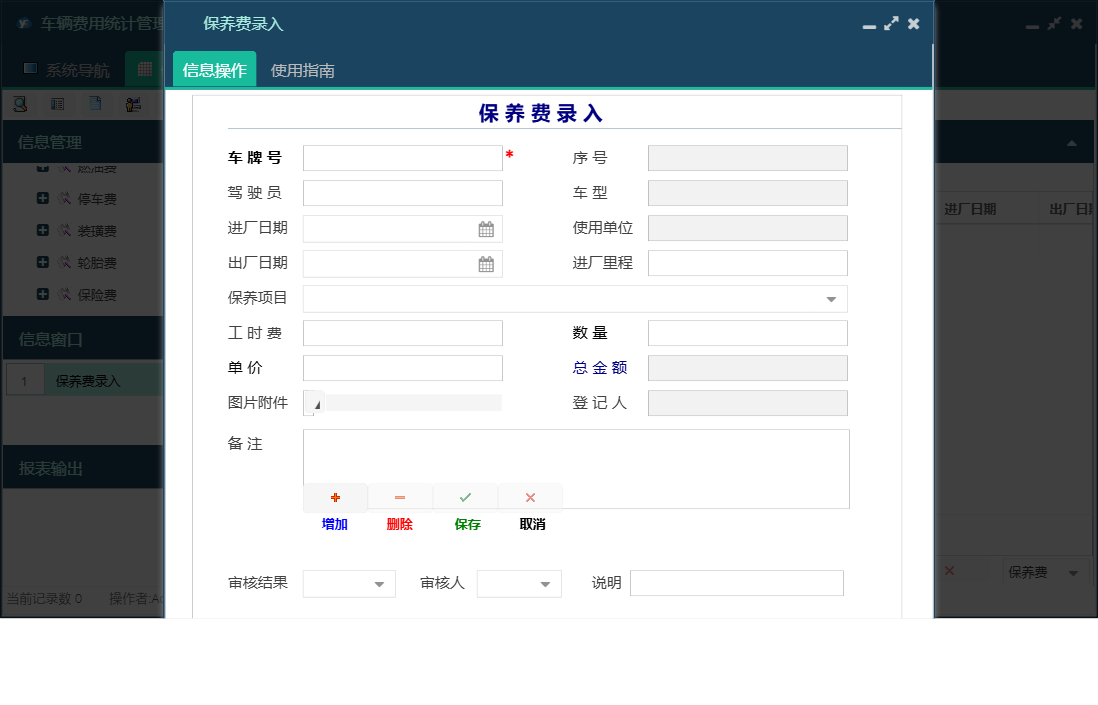This screenshot has height=705, width=1098.
Task: Click the expand arrows icon on dialog title bar
Action: [891, 23]
